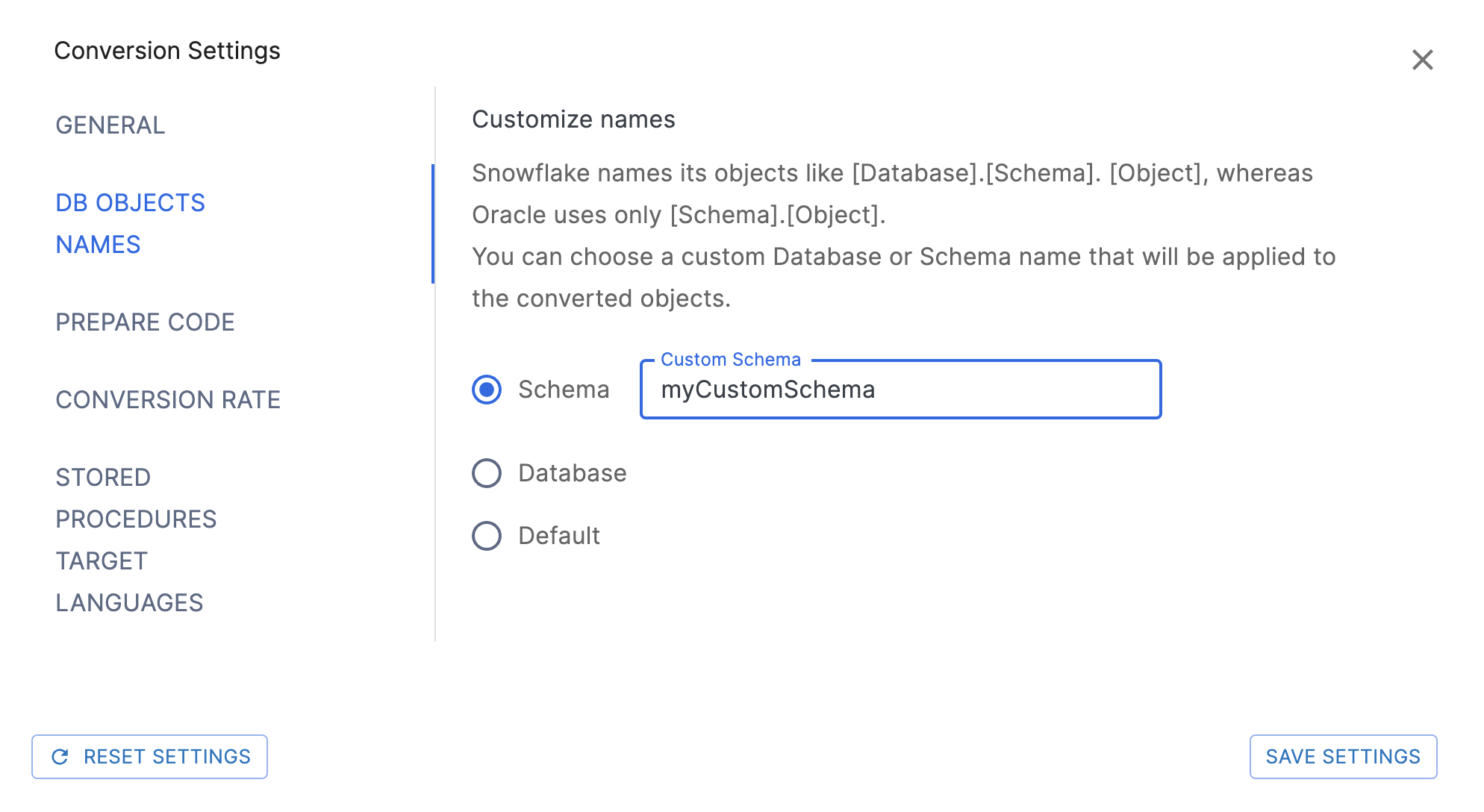Viewport: 1484px width, 812px height.
Task: Enable the Default radio option
Action: click(x=487, y=536)
